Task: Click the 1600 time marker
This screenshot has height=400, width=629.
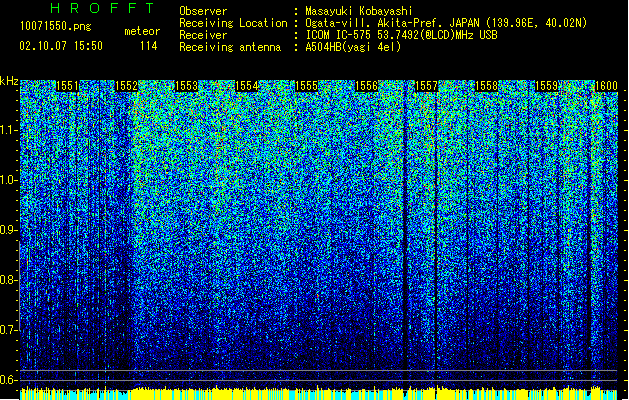Action: (606, 86)
